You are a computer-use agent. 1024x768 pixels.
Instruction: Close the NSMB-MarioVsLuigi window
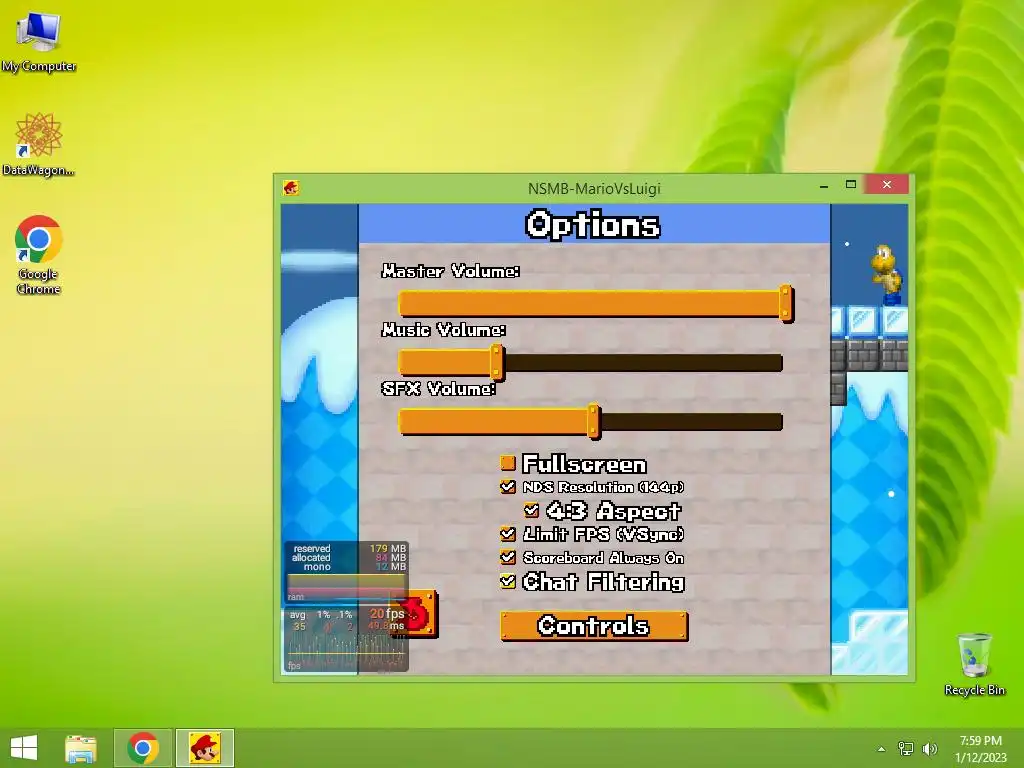[886, 185]
